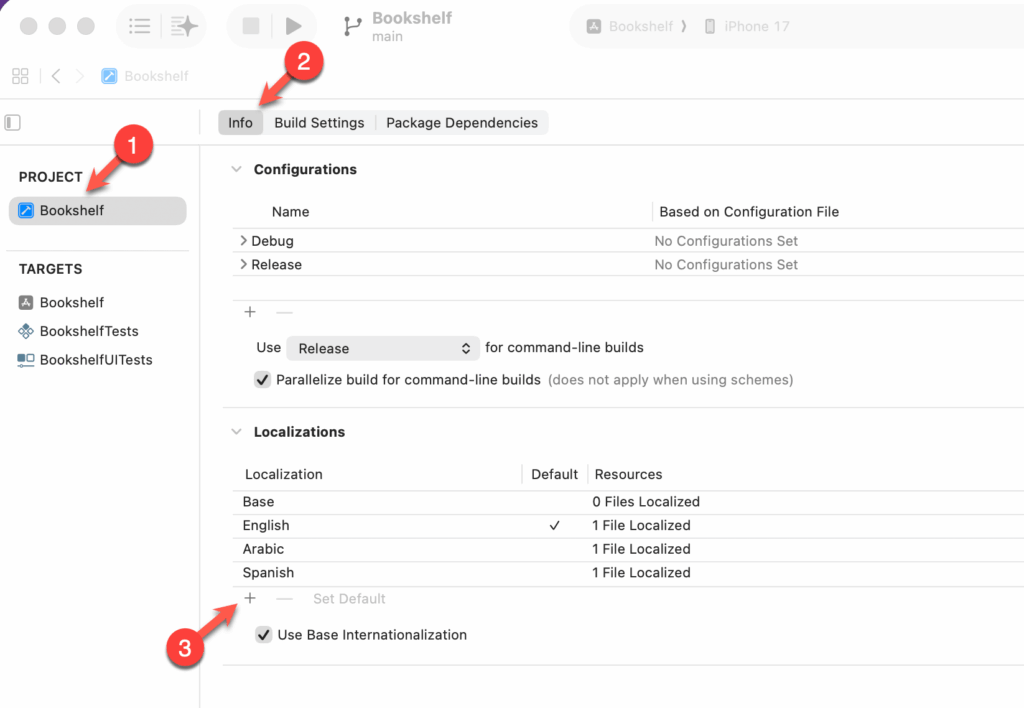Expand the Debug configuration row

click(243, 240)
